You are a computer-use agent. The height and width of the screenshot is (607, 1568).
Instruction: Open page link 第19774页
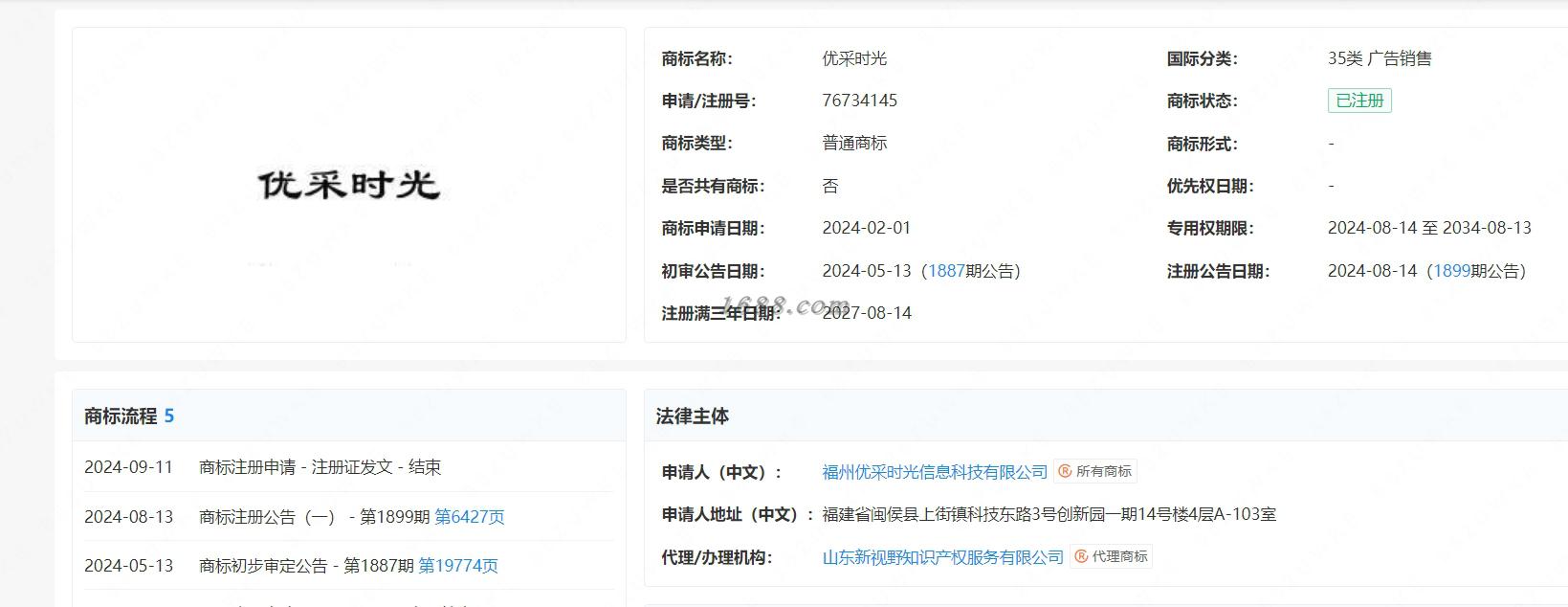click(458, 566)
